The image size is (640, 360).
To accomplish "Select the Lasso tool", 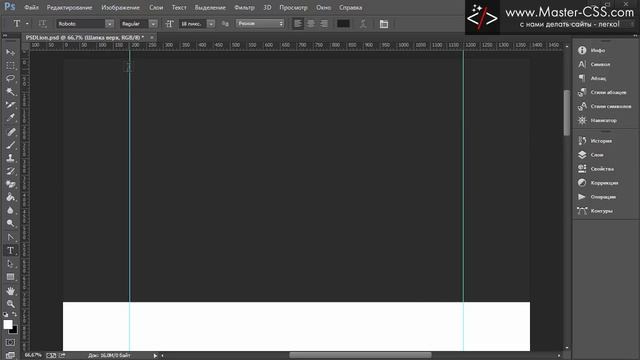I will [11, 78].
